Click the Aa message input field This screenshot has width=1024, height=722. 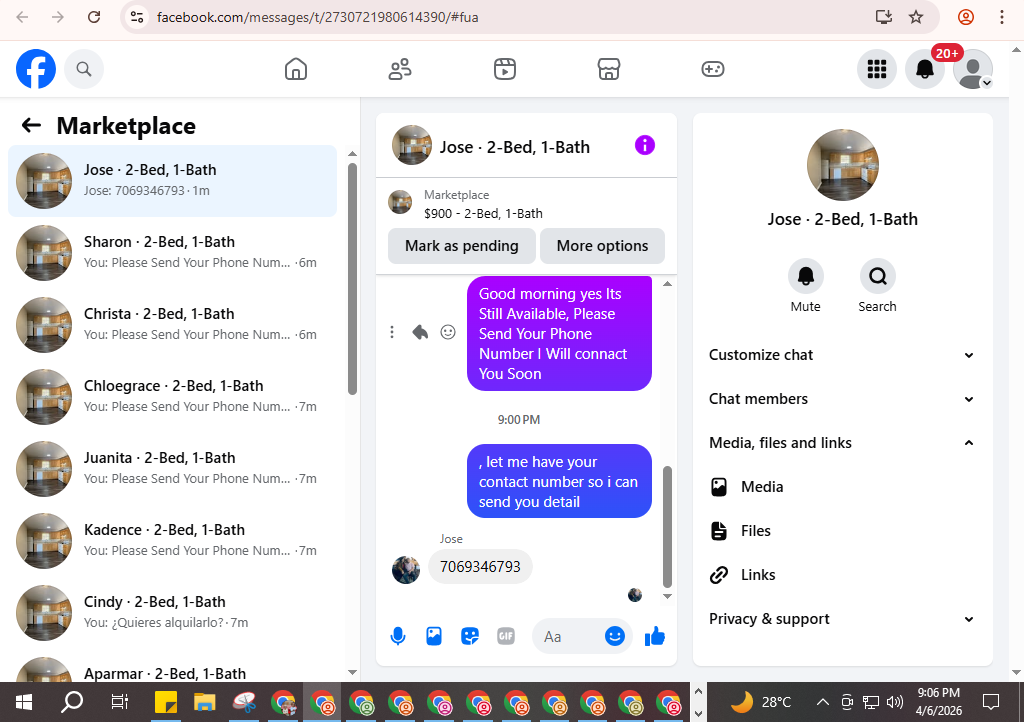point(568,636)
